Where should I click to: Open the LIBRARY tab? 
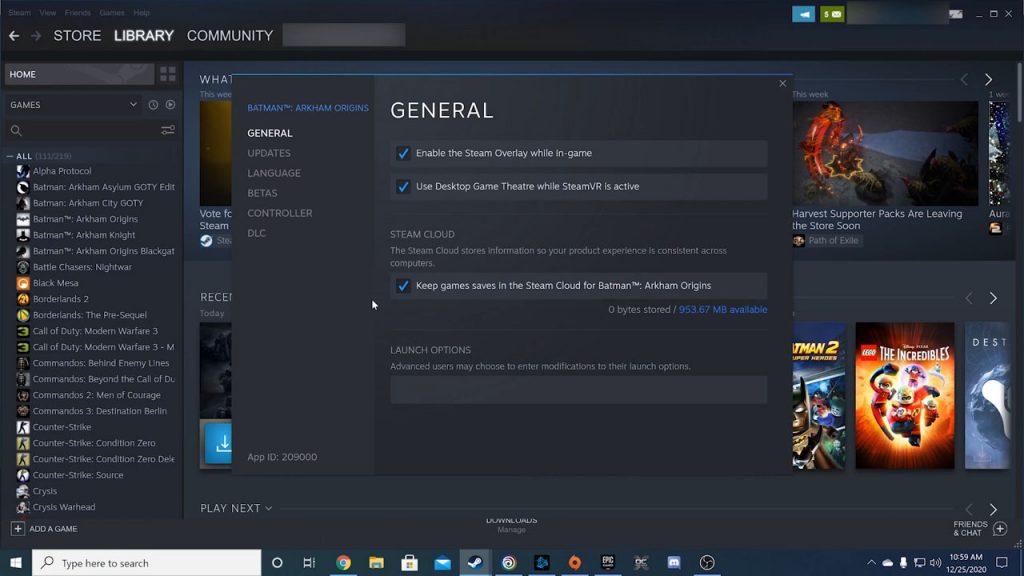coord(144,36)
